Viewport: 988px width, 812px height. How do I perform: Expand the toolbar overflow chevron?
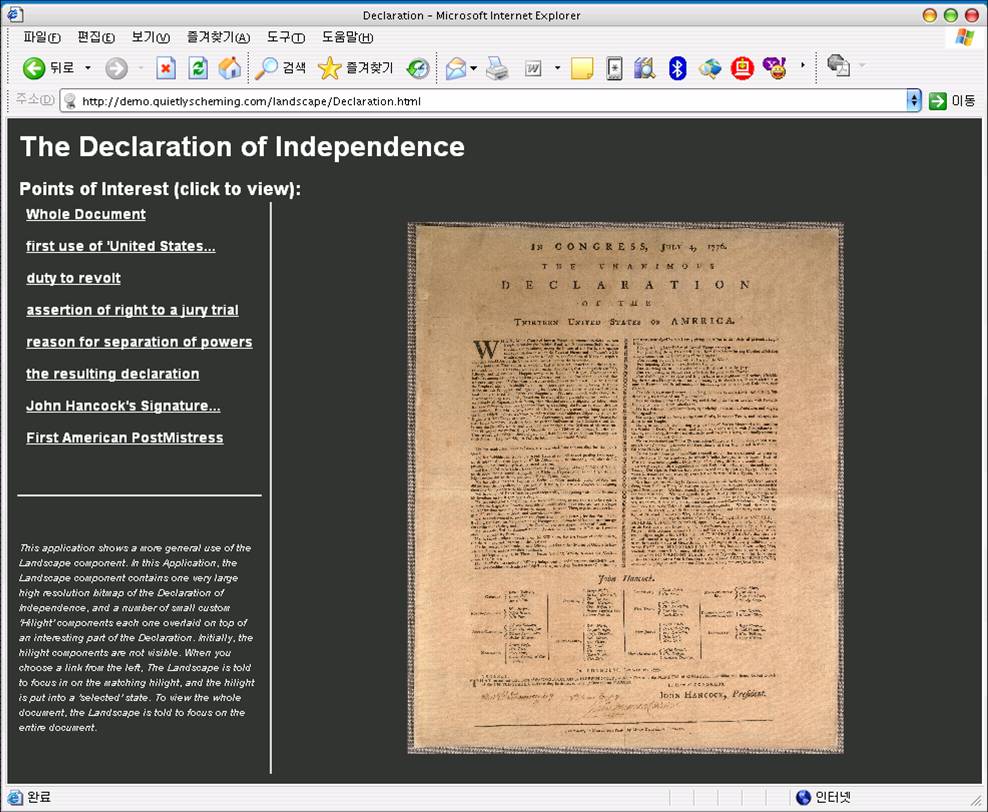pyautogui.click(x=802, y=66)
